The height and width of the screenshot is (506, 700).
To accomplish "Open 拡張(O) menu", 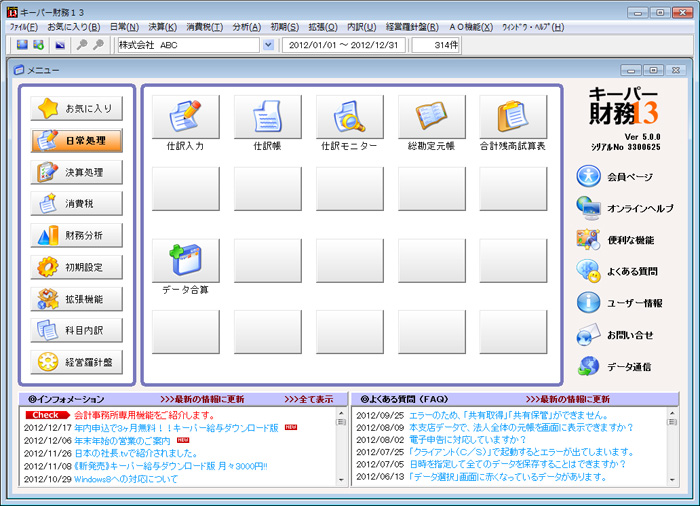I will [323, 27].
